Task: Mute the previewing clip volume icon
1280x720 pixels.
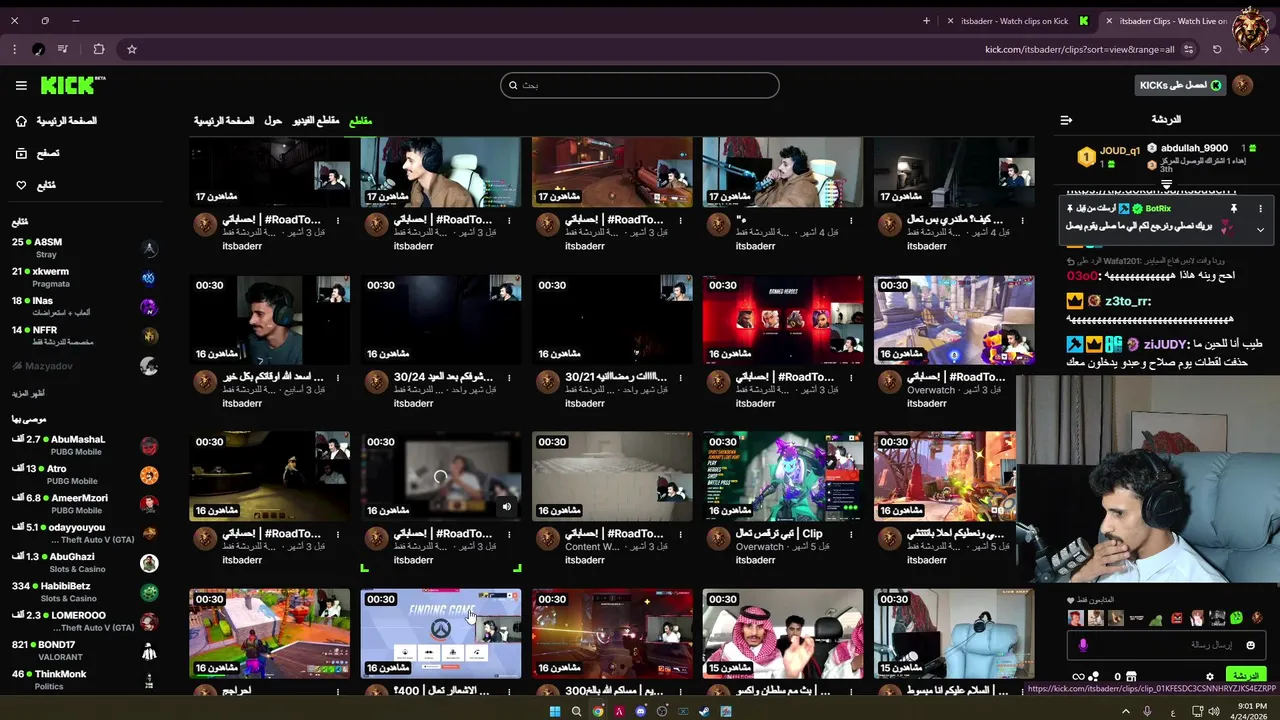Action: pos(506,507)
